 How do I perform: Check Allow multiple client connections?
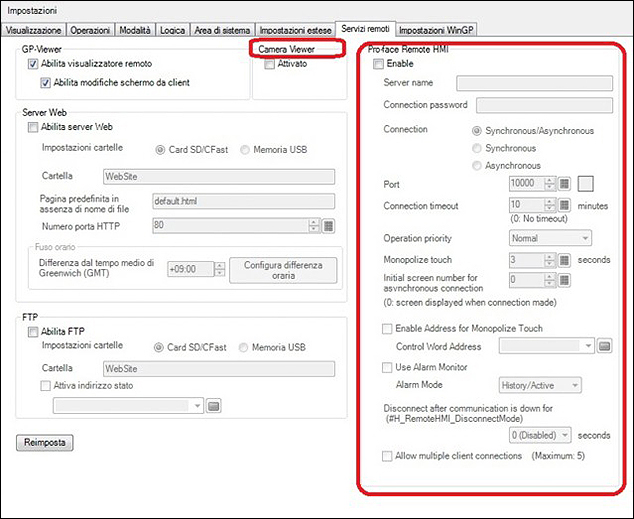pos(387,456)
